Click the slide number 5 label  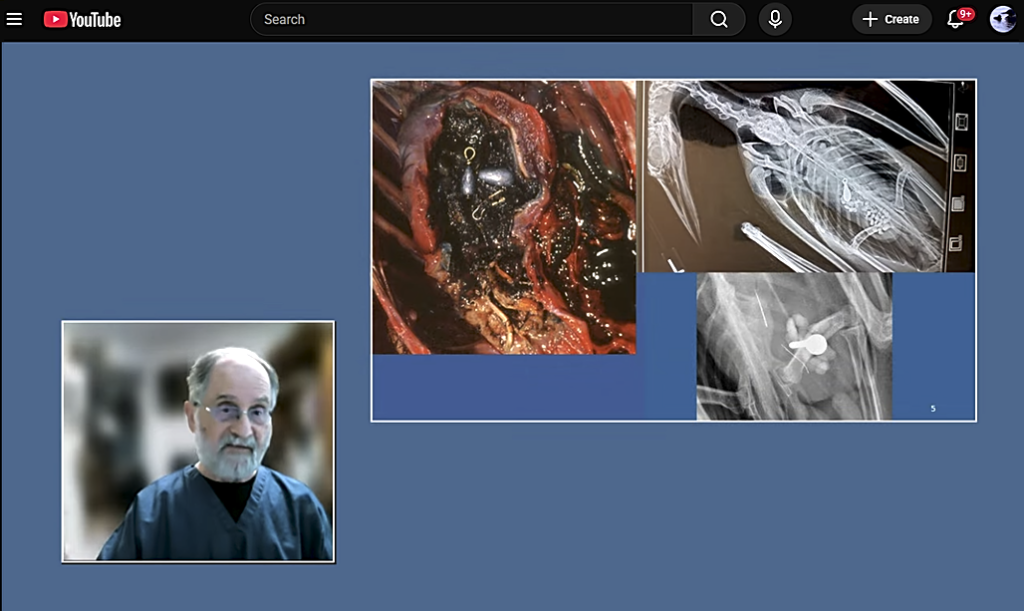pyautogui.click(x=933, y=409)
